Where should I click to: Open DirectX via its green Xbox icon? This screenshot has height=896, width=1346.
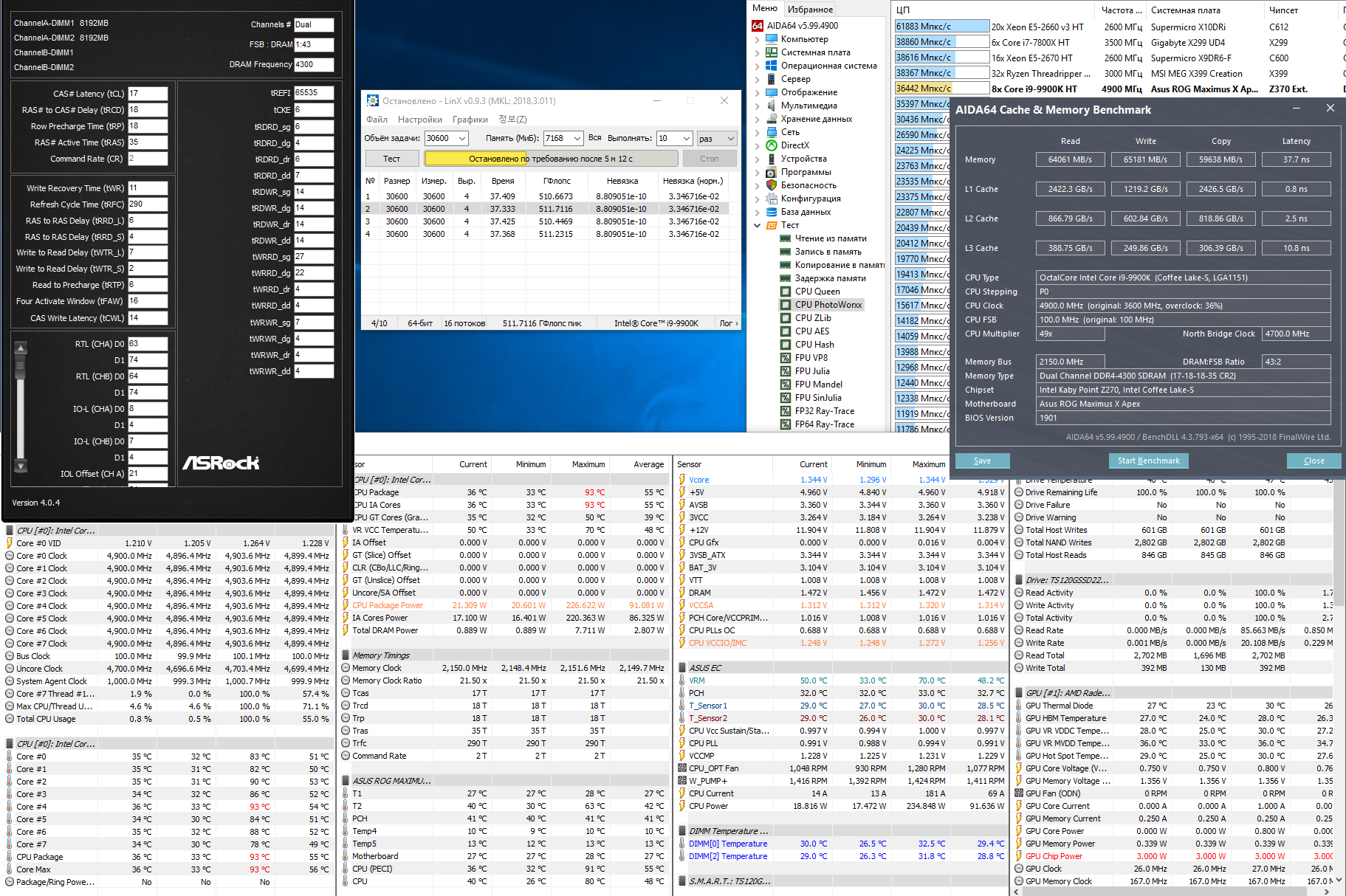tap(772, 145)
